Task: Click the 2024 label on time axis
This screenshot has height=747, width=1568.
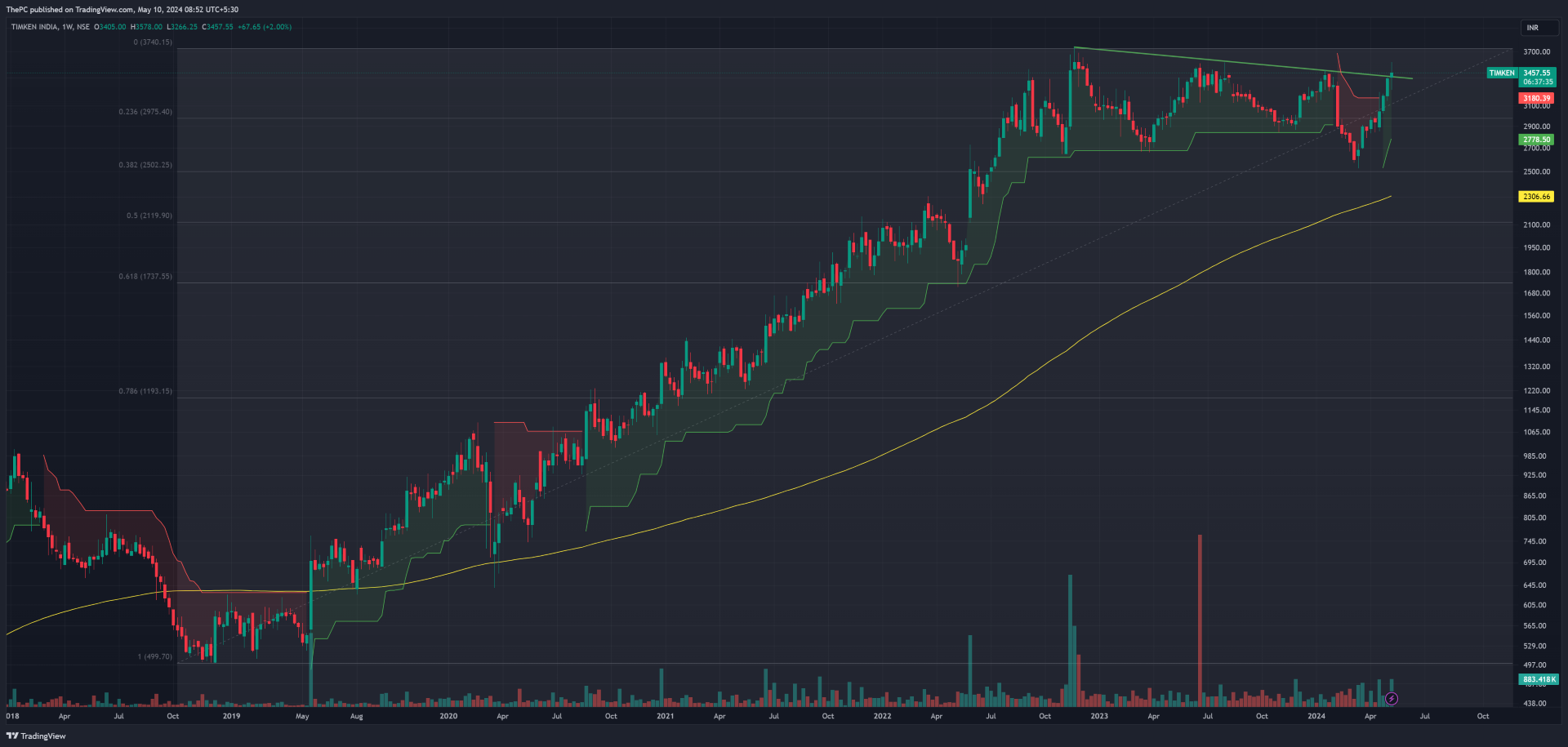Action: [1316, 716]
